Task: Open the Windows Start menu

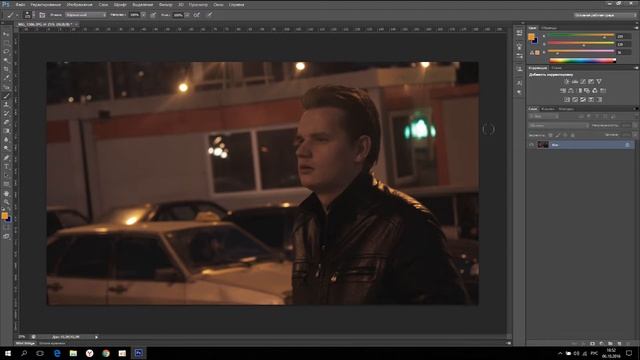Action: (x=8, y=353)
